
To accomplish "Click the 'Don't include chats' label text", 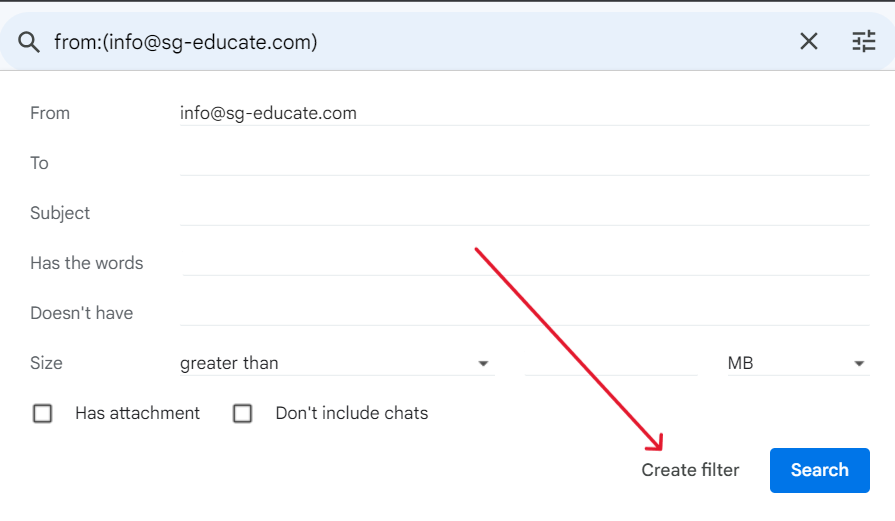I will 351,413.
